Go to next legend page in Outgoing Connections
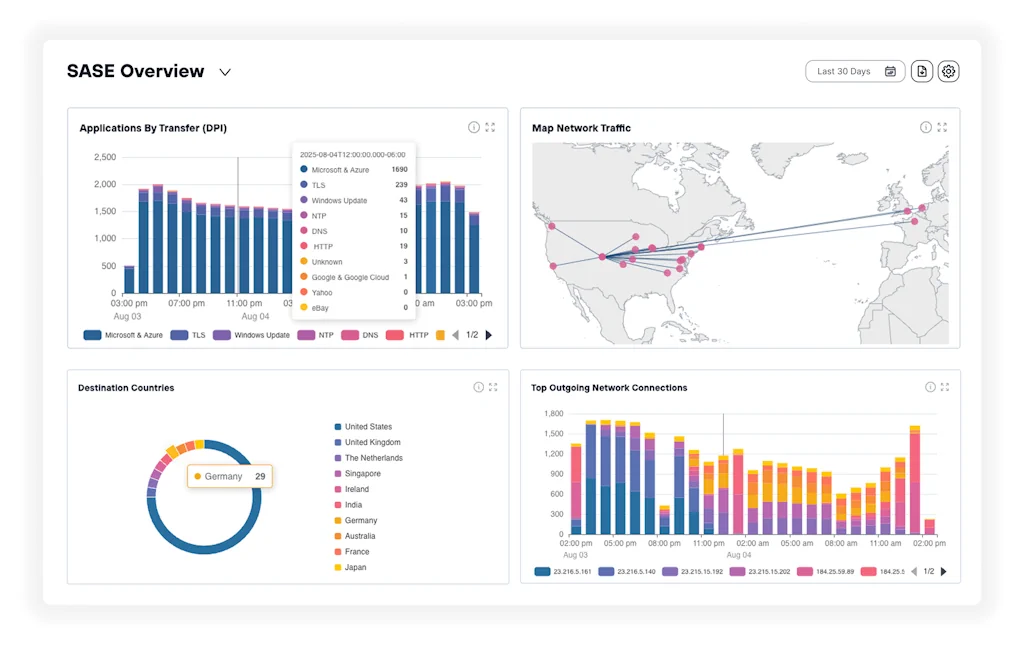Screen dimensions: 1024x645 click(x=944, y=571)
